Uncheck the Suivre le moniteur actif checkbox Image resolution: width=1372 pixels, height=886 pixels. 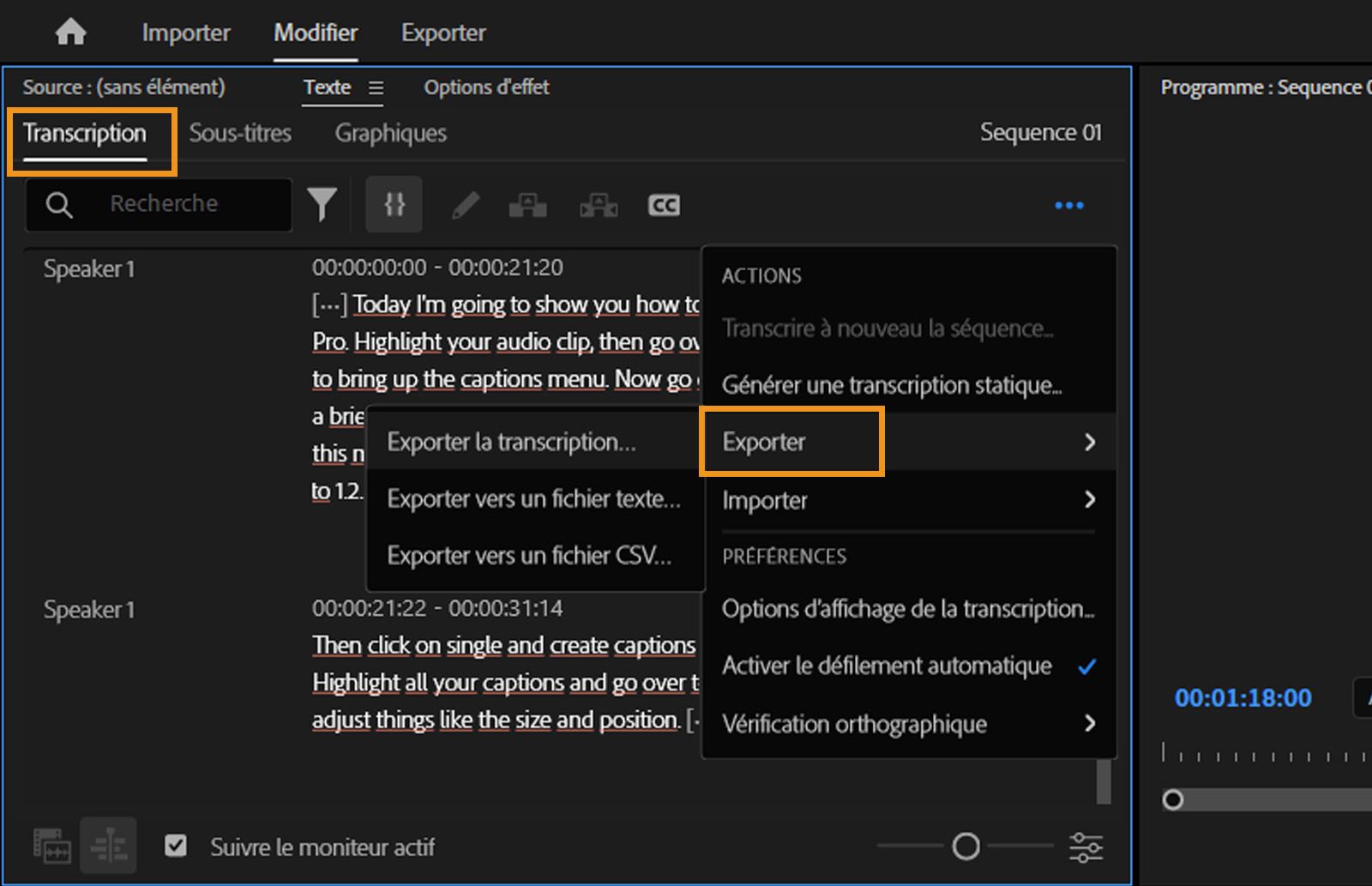(x=176, y=847)
